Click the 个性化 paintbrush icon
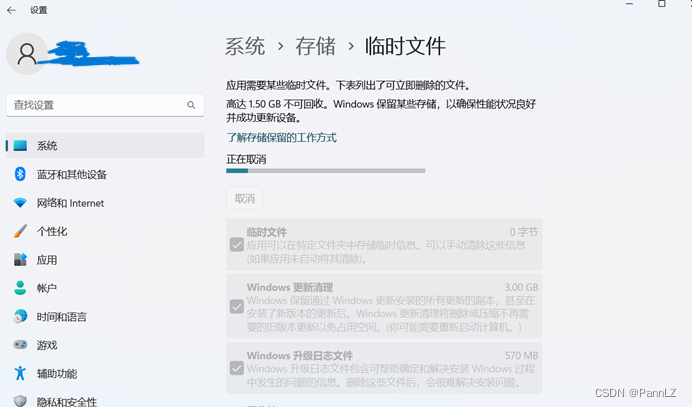 (x=20, y=231)
